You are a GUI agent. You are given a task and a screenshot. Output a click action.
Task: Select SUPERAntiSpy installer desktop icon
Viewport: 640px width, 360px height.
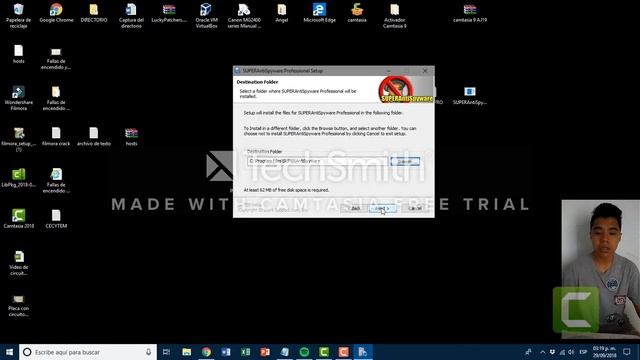coord(470,96)
